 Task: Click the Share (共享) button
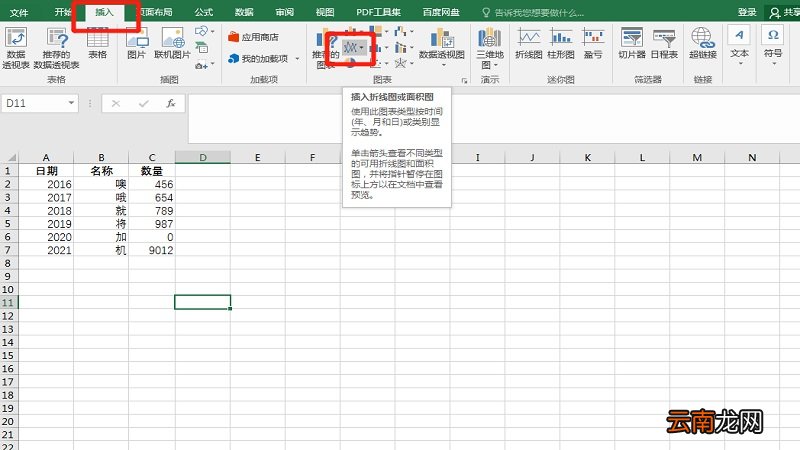(x=785, y=12)
